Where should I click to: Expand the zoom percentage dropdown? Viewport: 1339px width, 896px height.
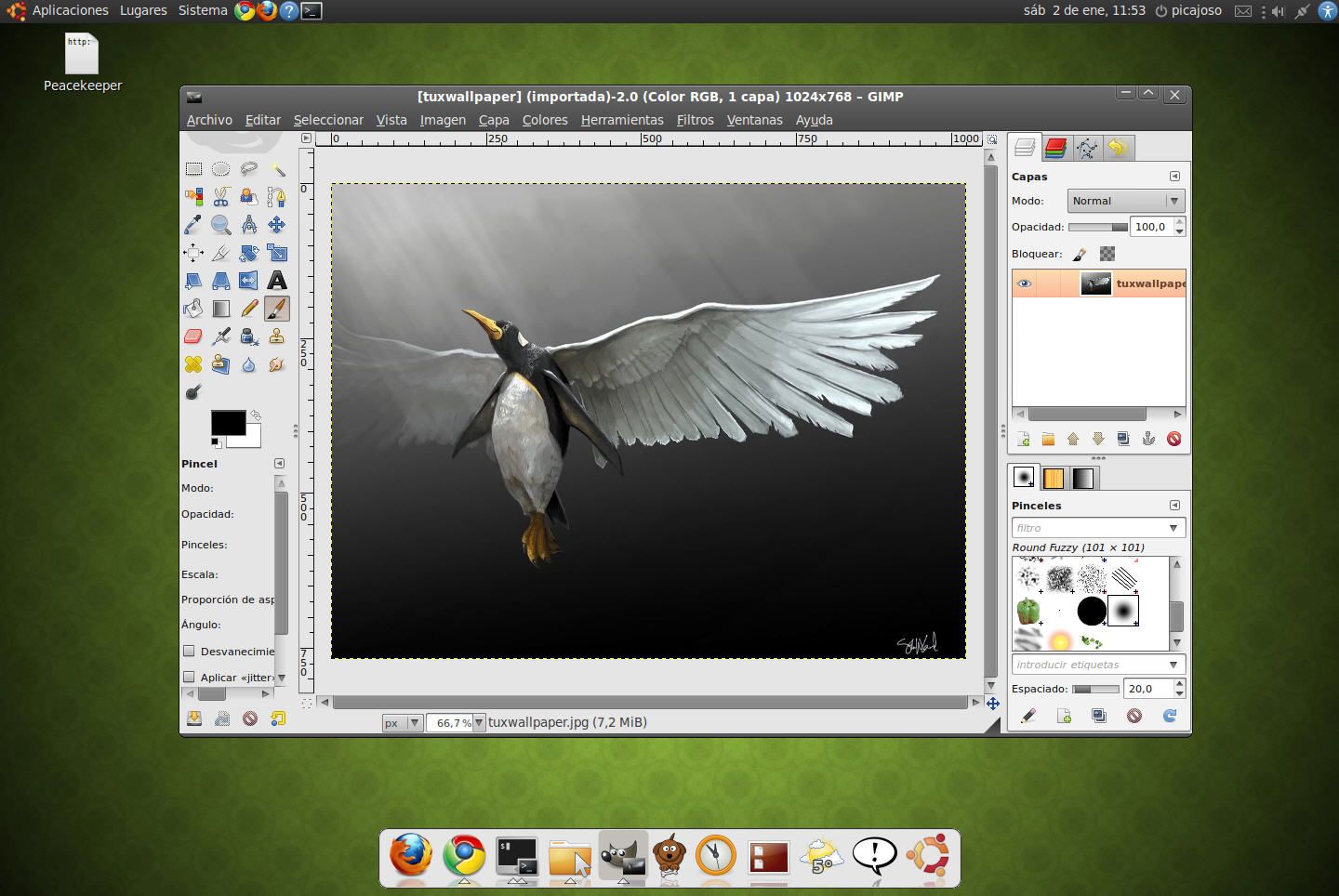(479, 722)
